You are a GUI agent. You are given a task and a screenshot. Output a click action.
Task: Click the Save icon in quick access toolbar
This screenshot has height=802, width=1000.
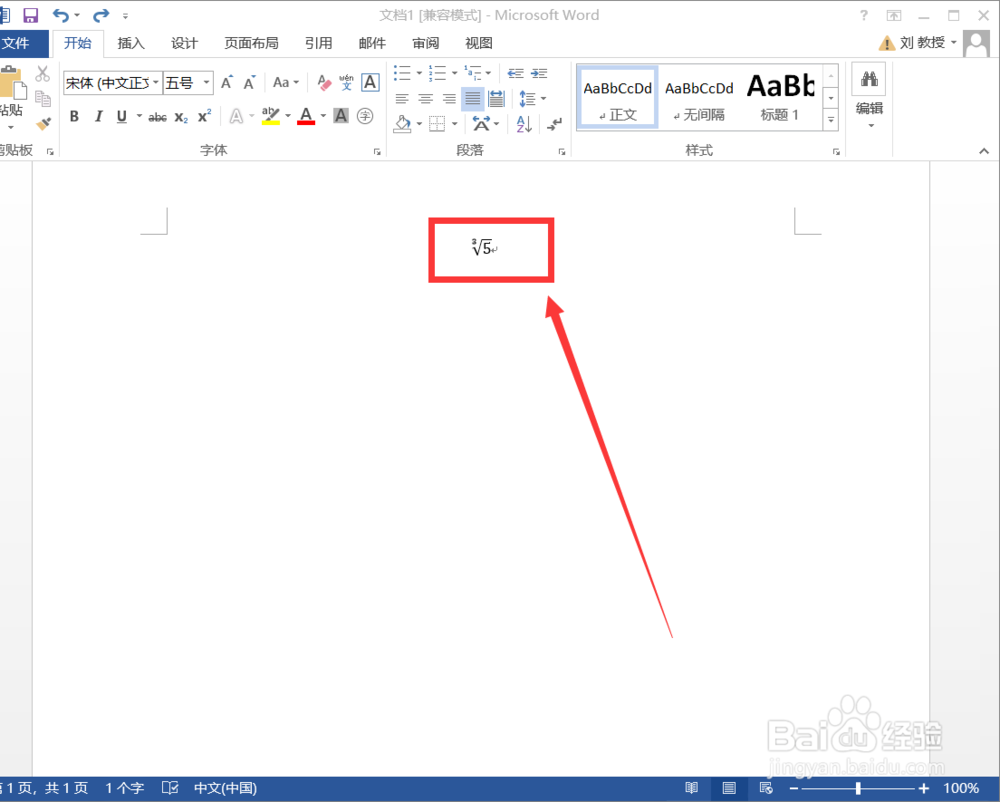click(x=30, y=15)
